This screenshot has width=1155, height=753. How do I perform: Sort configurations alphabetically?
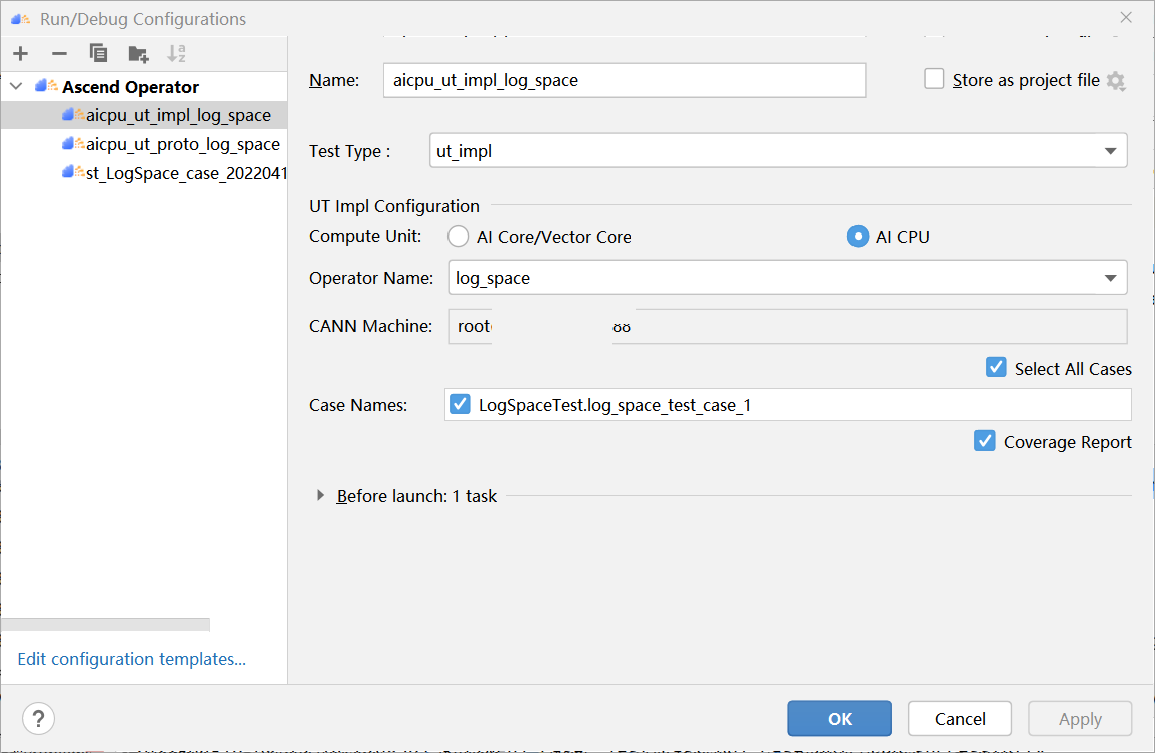[x=177, y=53]
